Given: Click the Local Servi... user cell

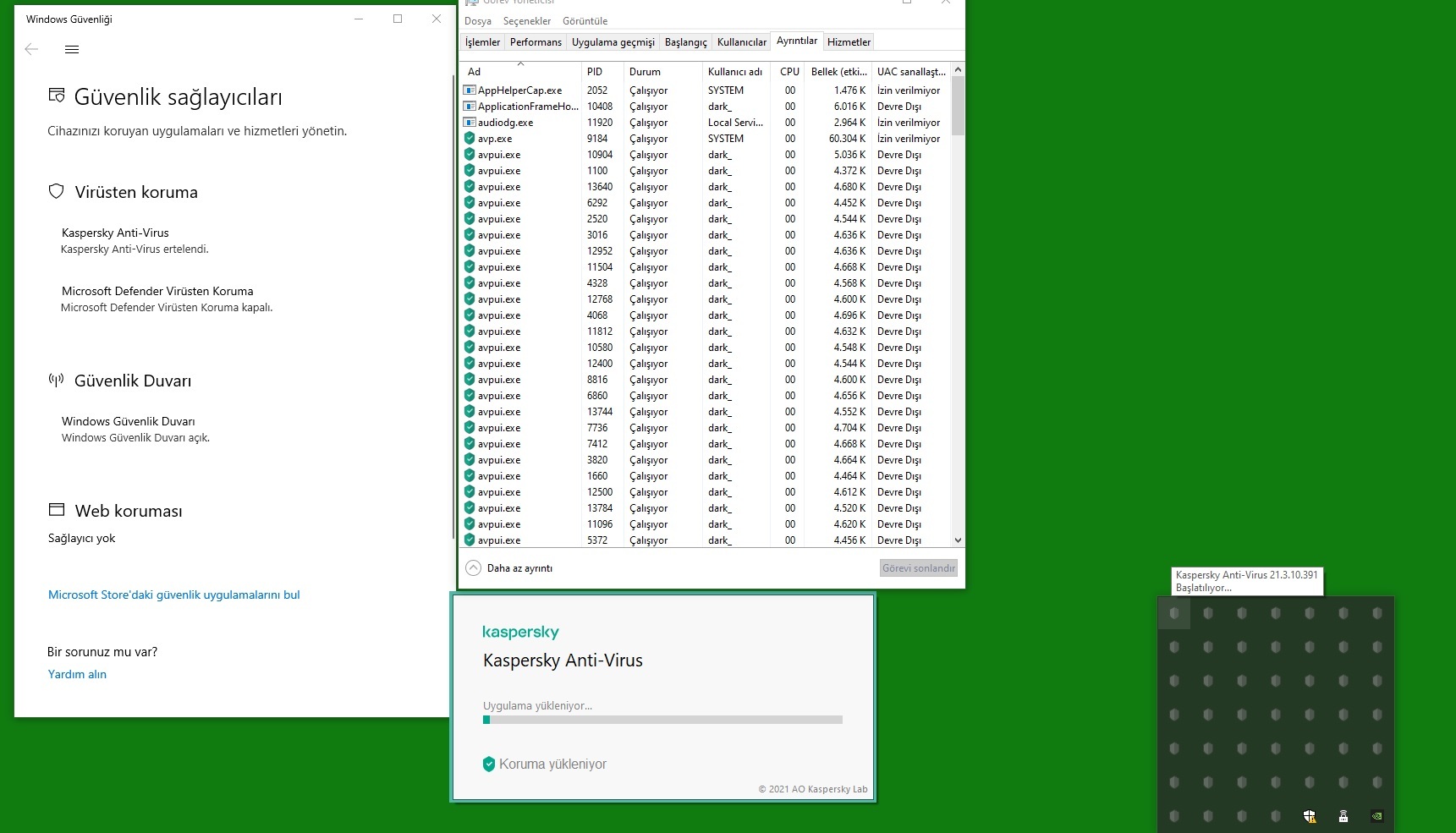Looking at the screenshot, I should [735, 123].
